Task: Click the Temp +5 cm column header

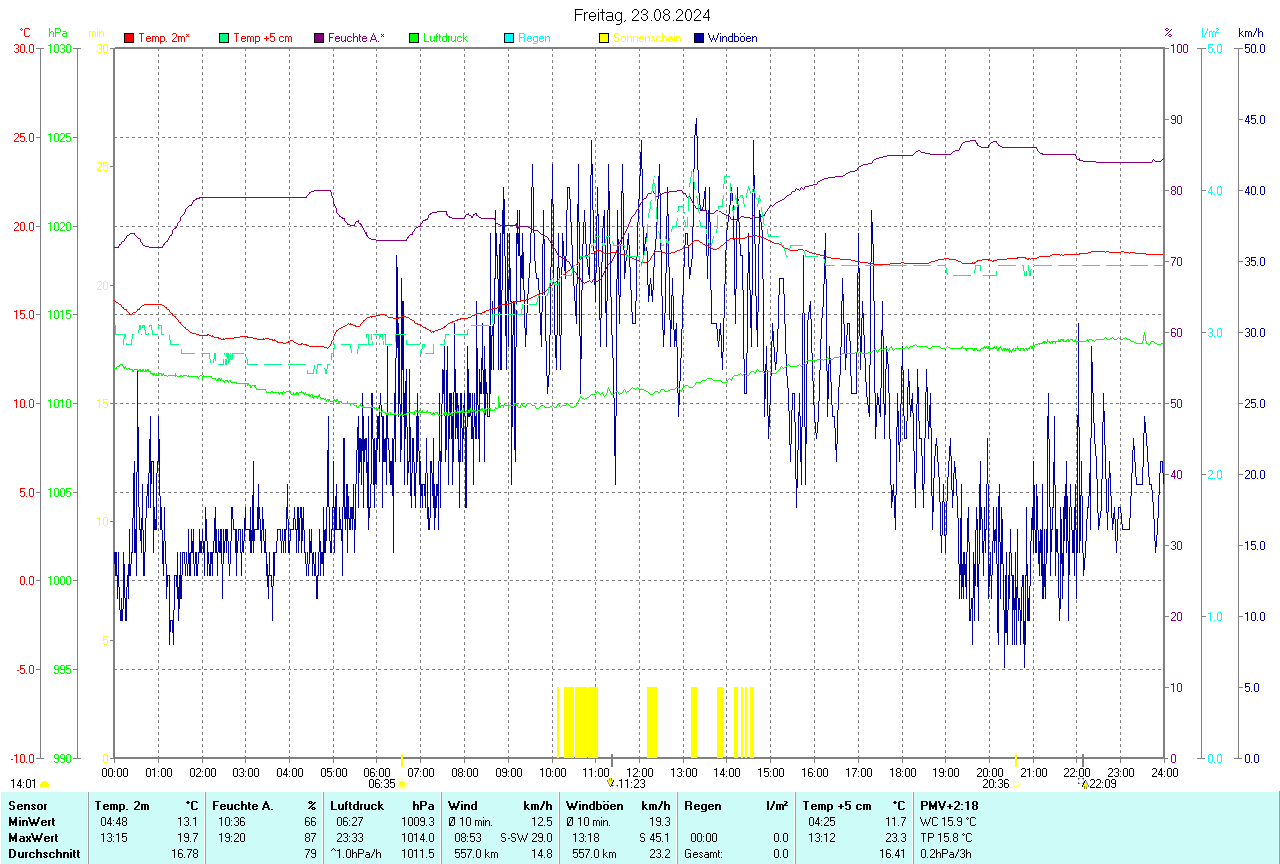Action: point(836,805)
